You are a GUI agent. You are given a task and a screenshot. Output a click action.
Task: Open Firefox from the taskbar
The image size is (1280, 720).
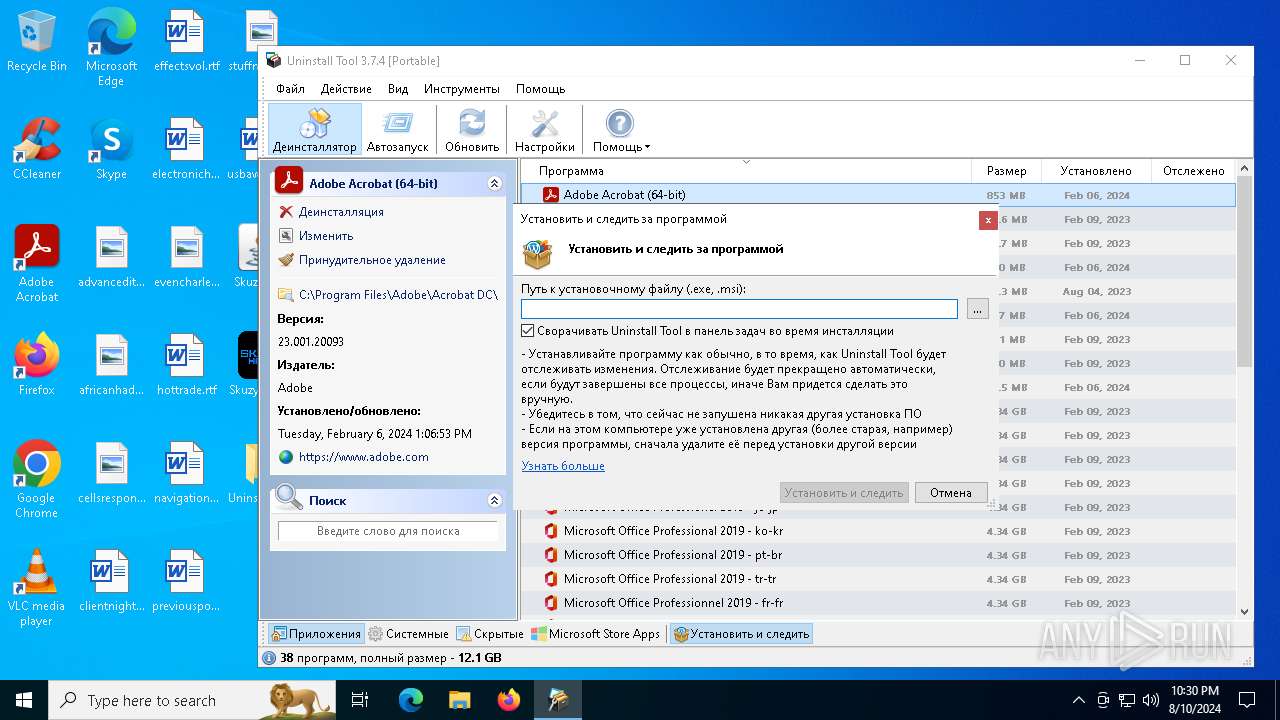point(508,700)
